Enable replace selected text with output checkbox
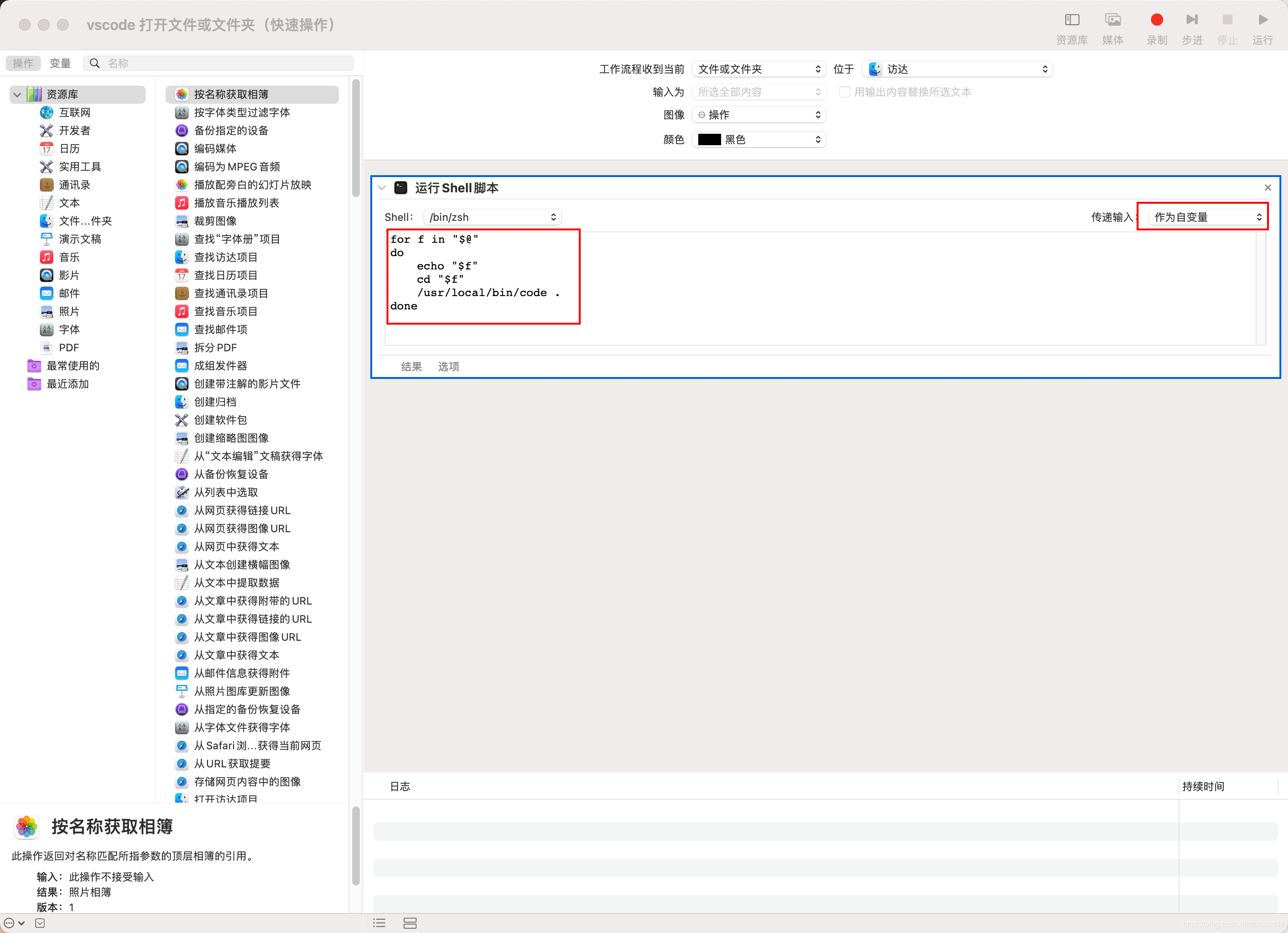The width and height of the screenshot is (1288, 933). point(844,92)
